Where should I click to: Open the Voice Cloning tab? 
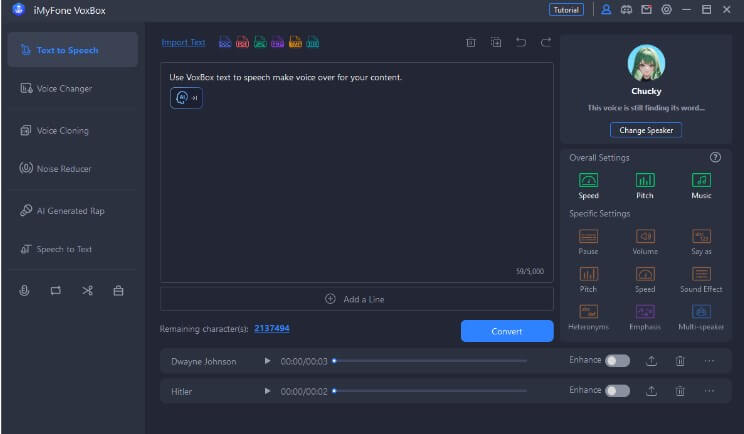62,130
